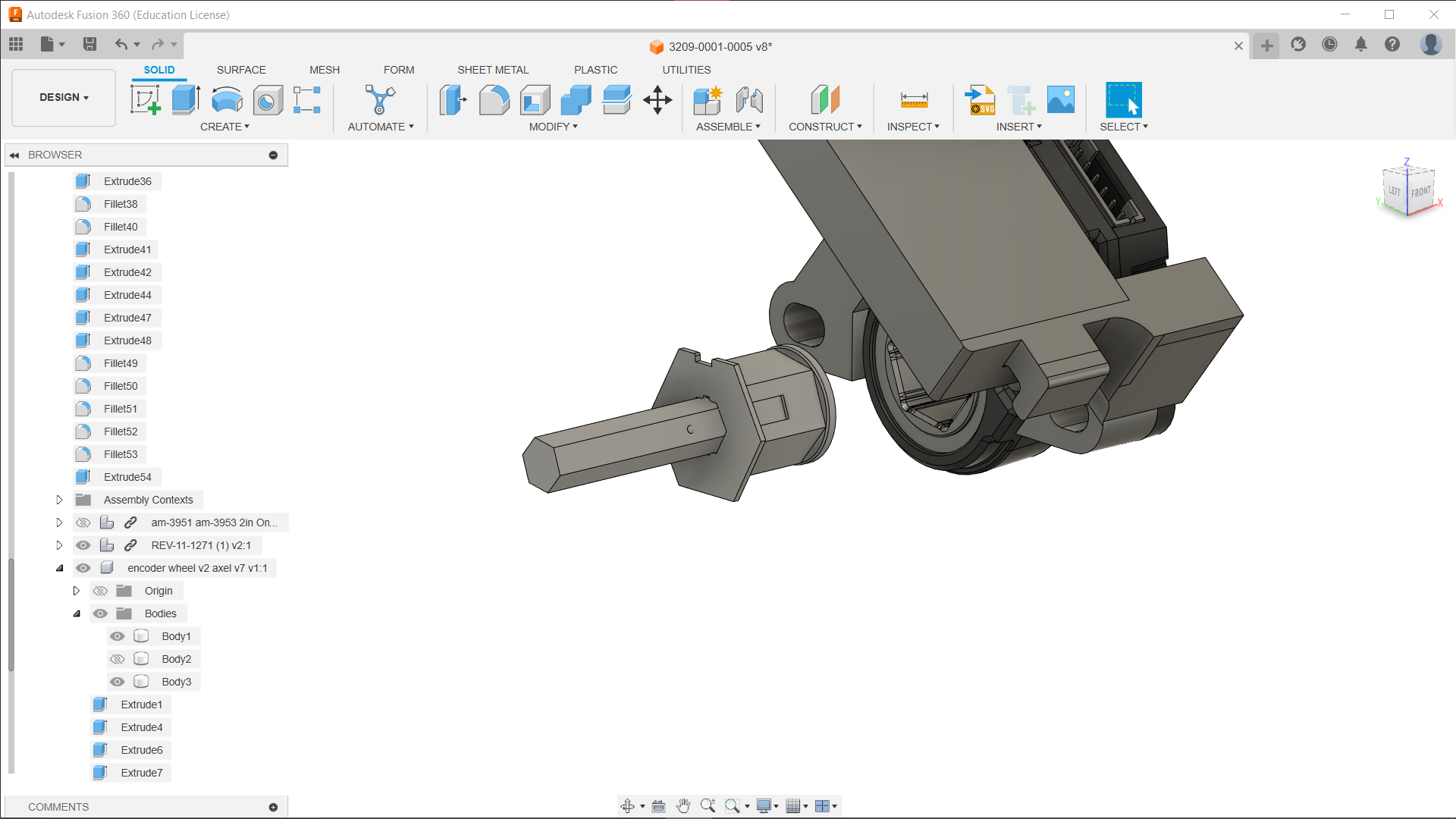Expand the Assembly Contexts folder

tap(59, 500)
